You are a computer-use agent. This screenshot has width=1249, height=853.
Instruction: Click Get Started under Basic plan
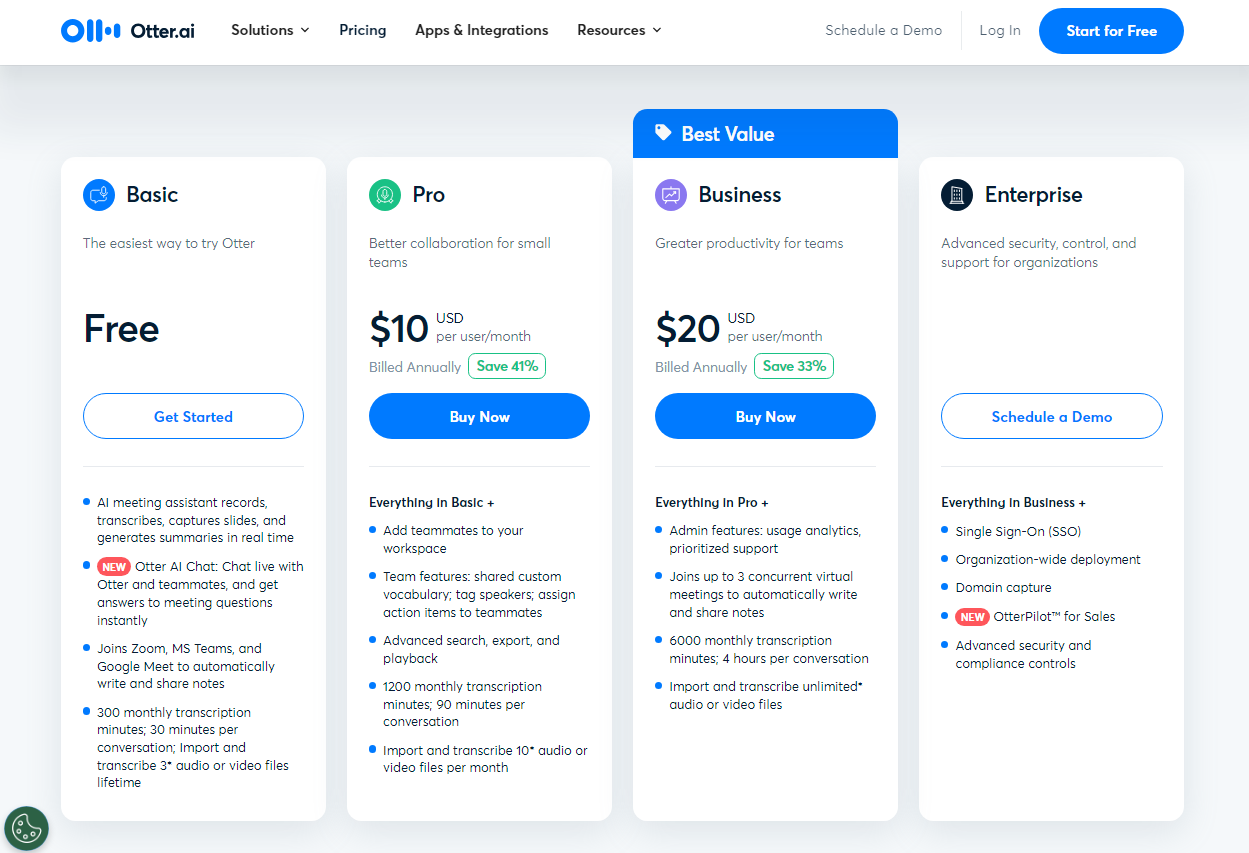click(193, 416)
